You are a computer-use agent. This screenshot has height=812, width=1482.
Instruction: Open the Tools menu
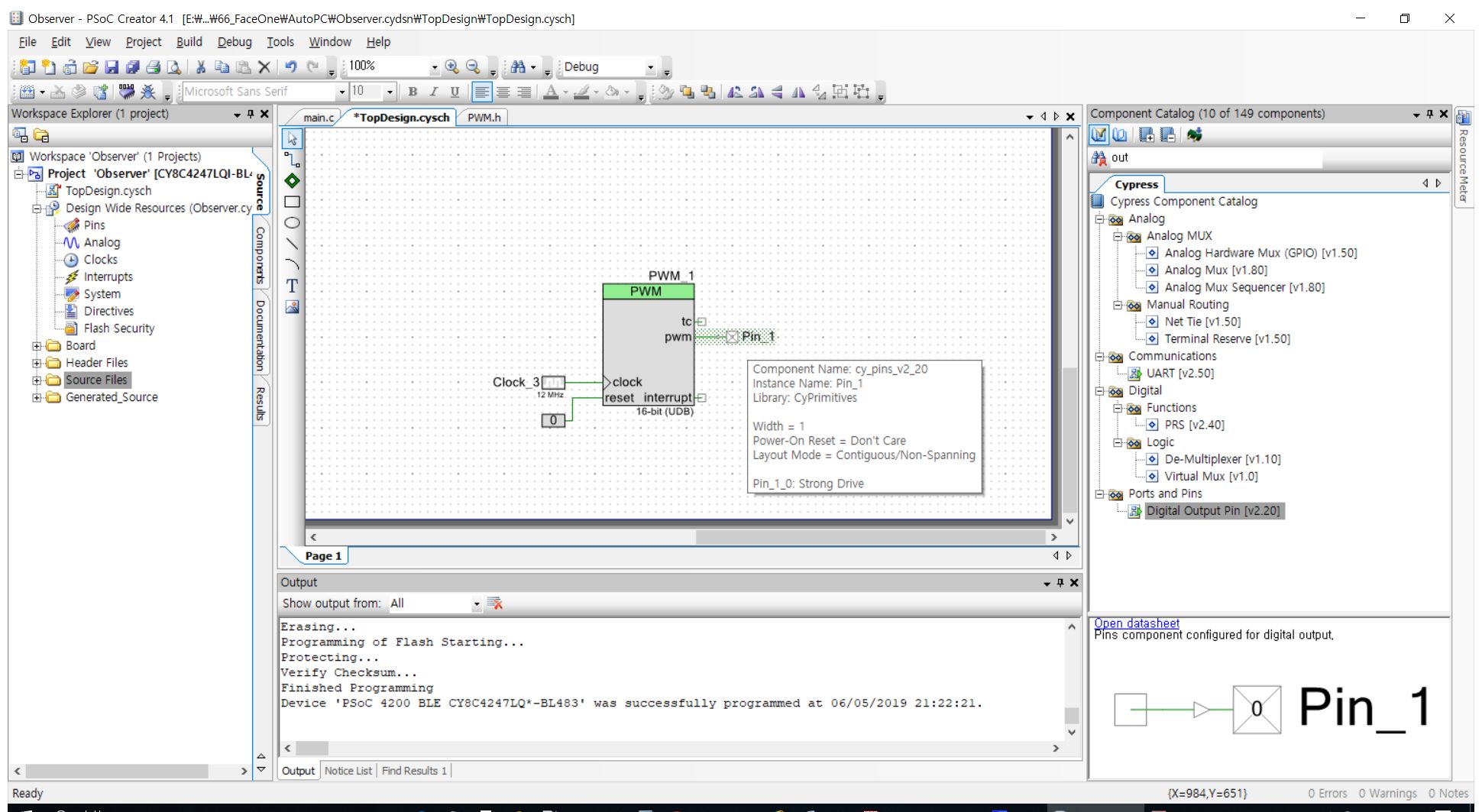[280, 42]
